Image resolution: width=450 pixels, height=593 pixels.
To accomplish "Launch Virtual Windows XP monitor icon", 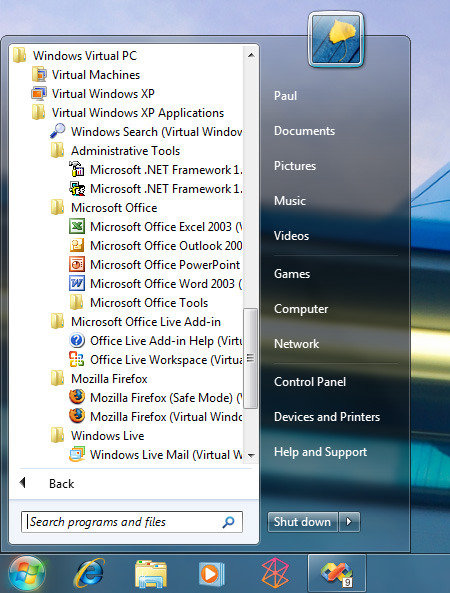I will 39,93.
